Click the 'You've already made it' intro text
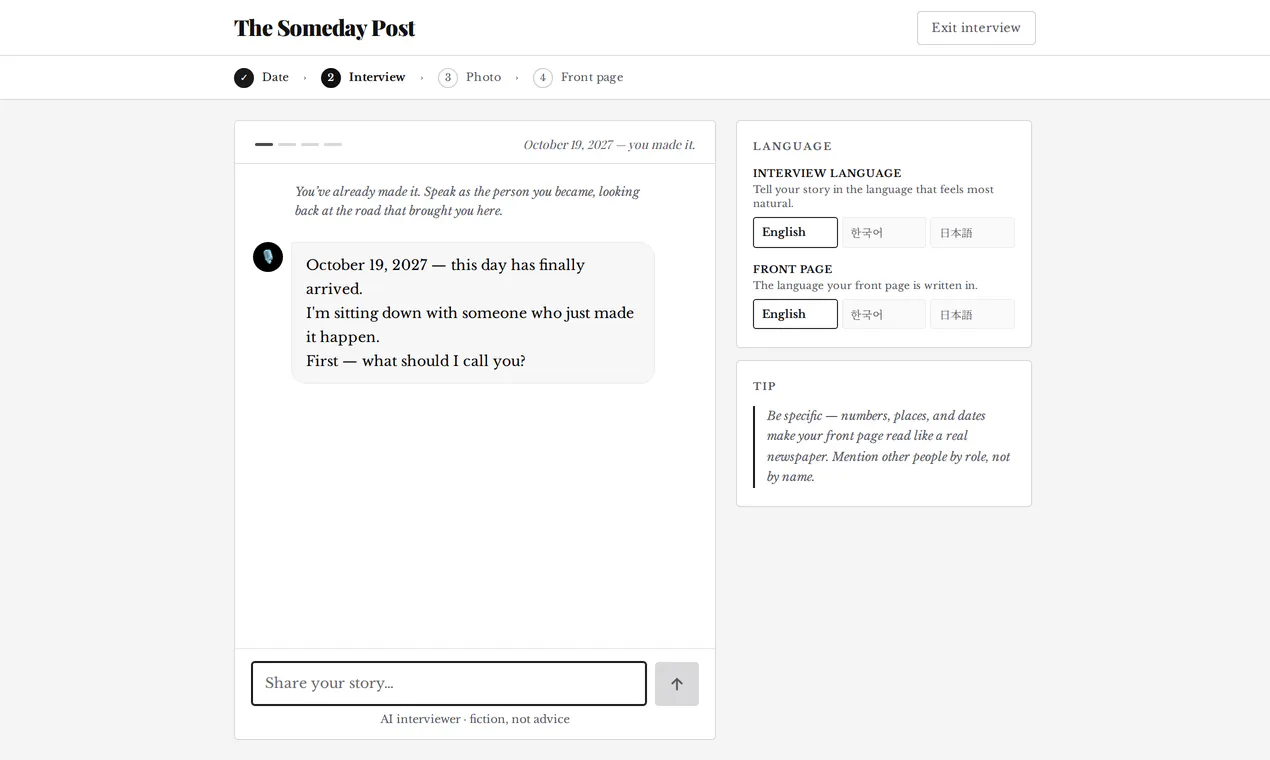Screen dimensions: 1270x760 467,201
